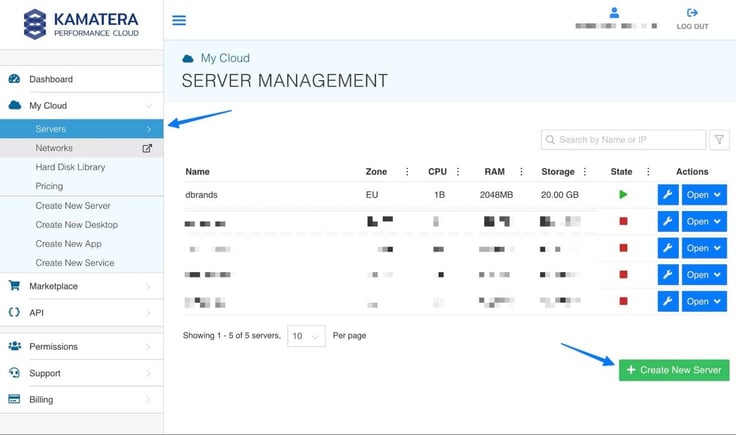Click the dbrands server name
This screenshot has width=736, height=435.
click(x=201, y=195)
